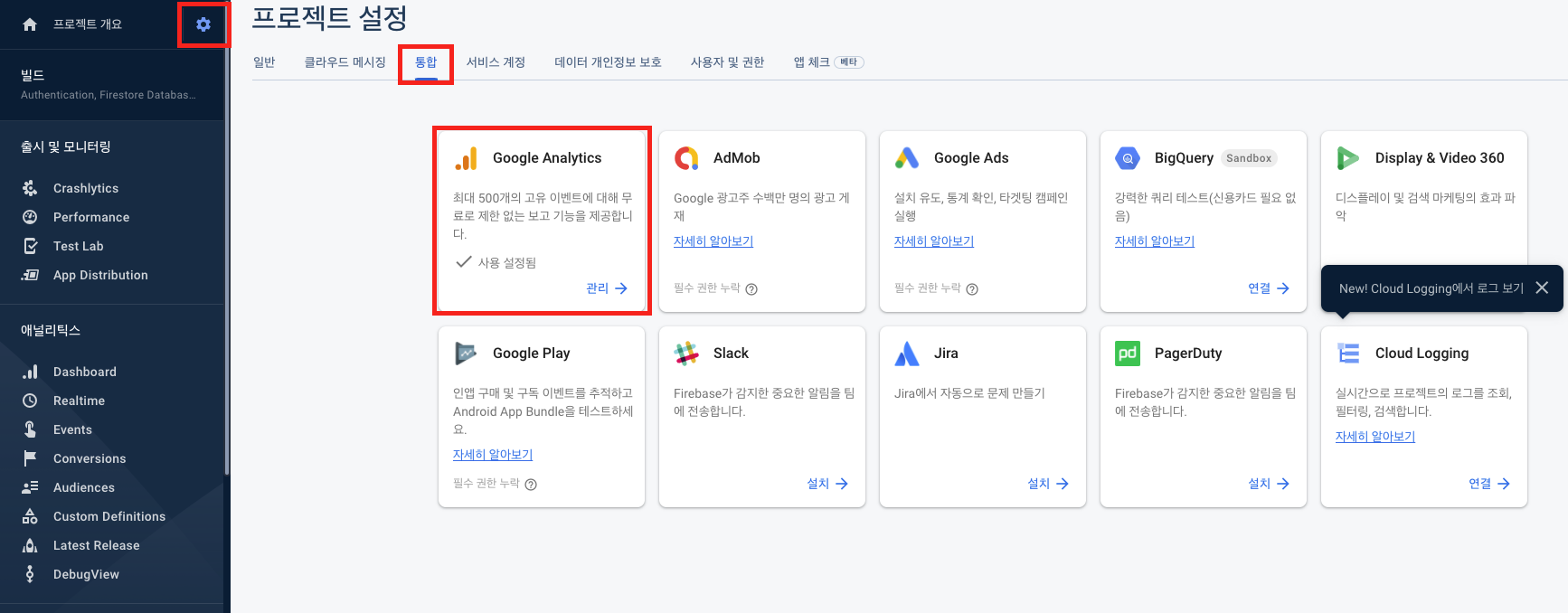Click the Custom Definitions shapes icon
The image size is (1568, 613).
30,516
